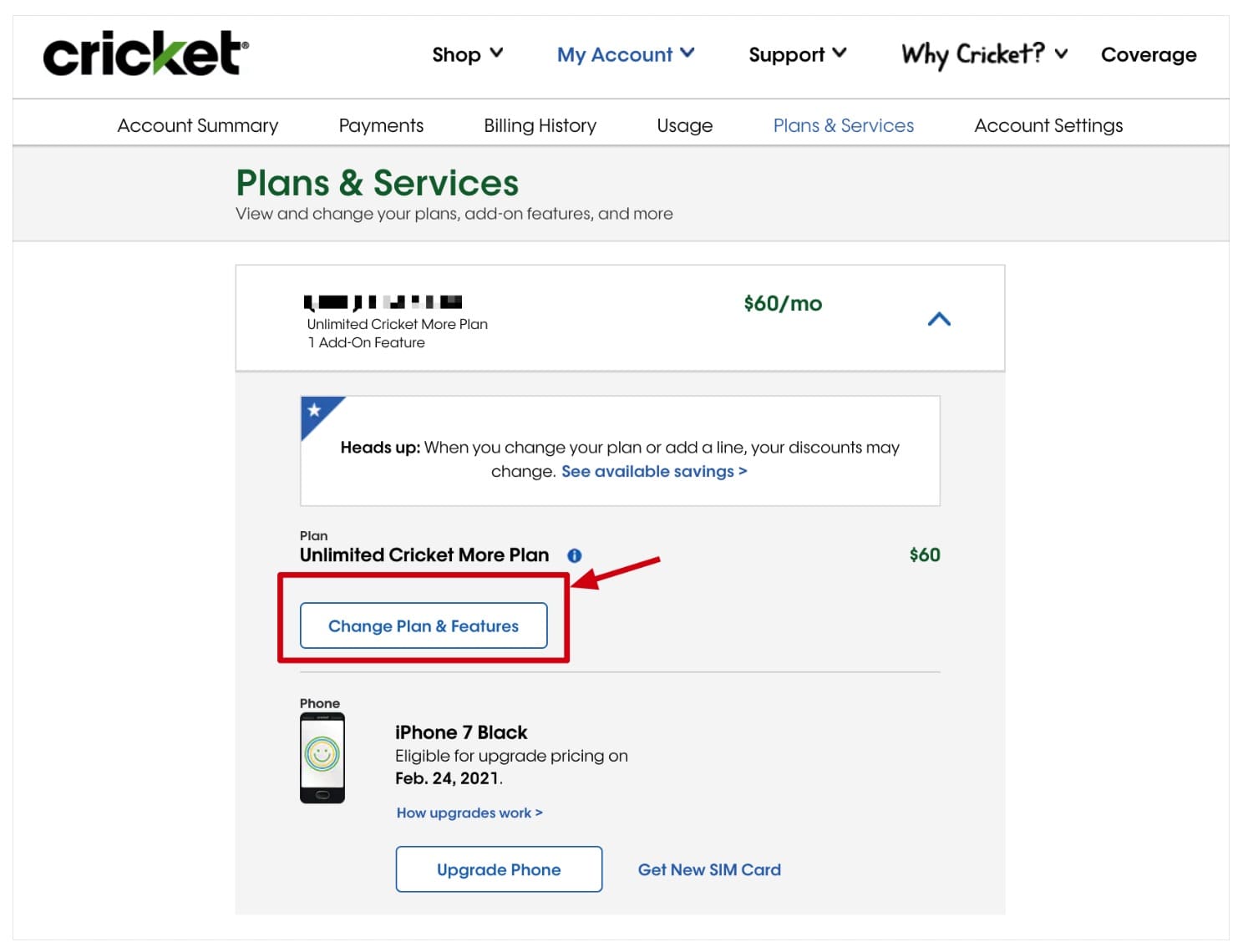The image size is (1248, 952).
Task: Open Account Settings
Action: [x=1048, y=125]
